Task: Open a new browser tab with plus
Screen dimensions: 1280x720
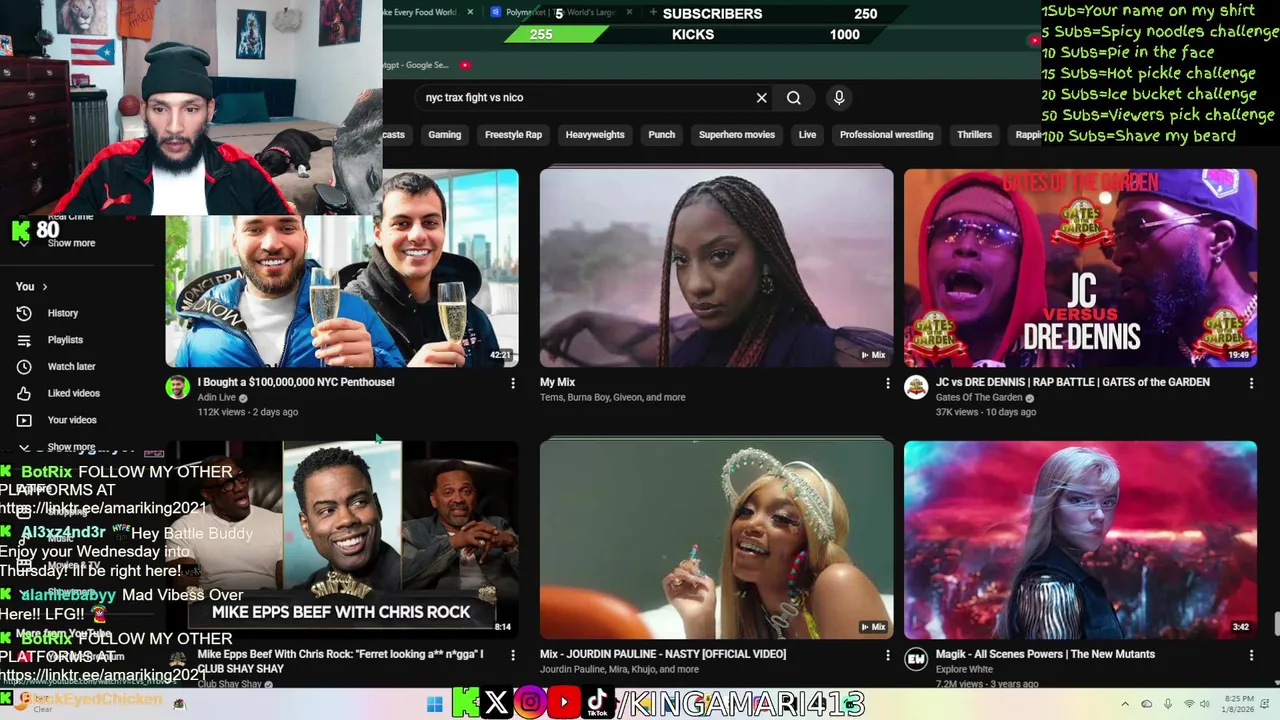Action: pos(653,12)
